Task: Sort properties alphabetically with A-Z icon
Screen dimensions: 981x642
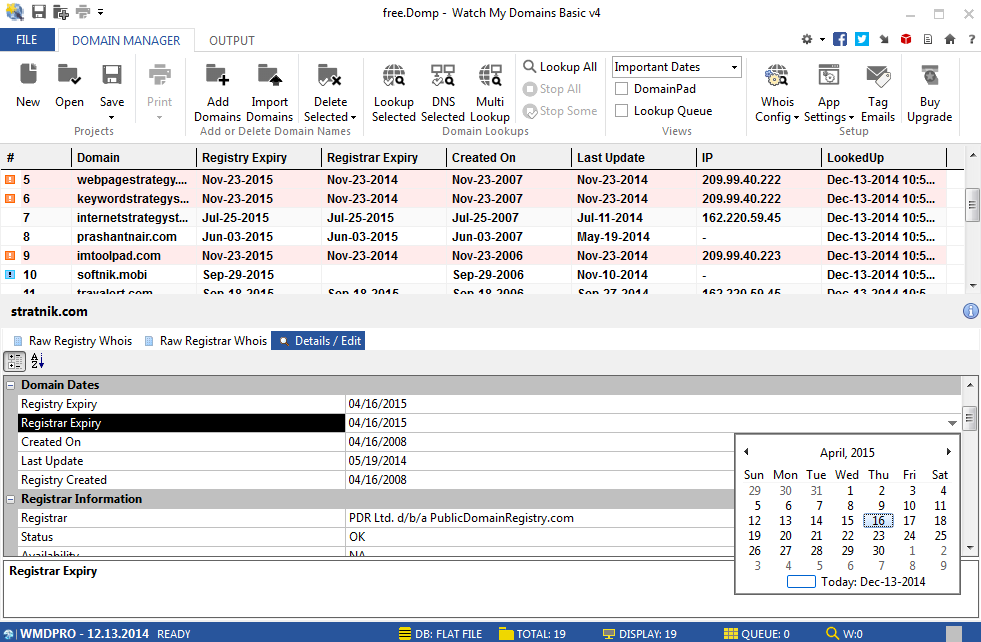Action: pos(38,361)
